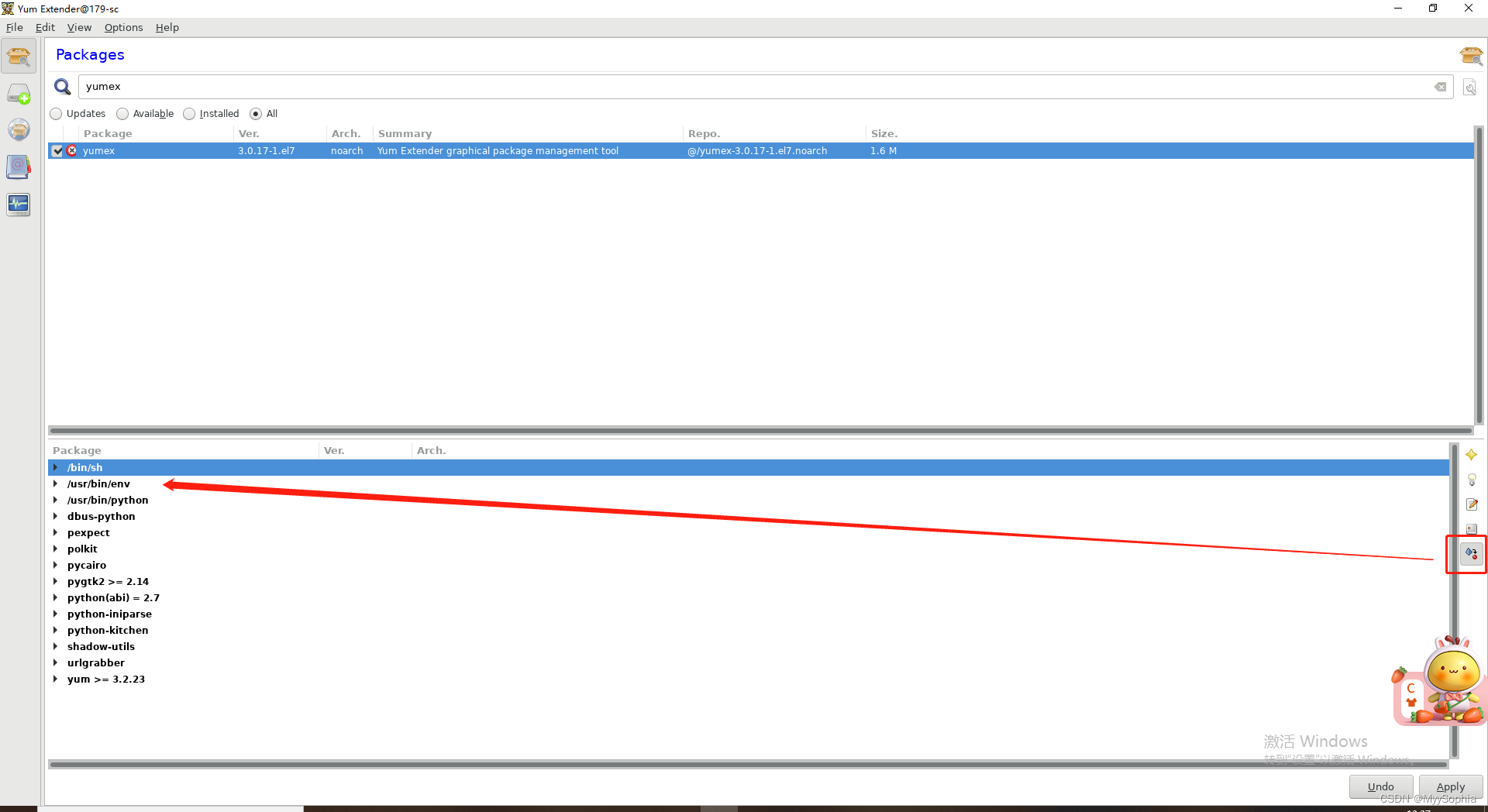Viewport: 1488px width, 812px height.
Task: Expand the polkit dependency
Action: [x=56, y=549]
